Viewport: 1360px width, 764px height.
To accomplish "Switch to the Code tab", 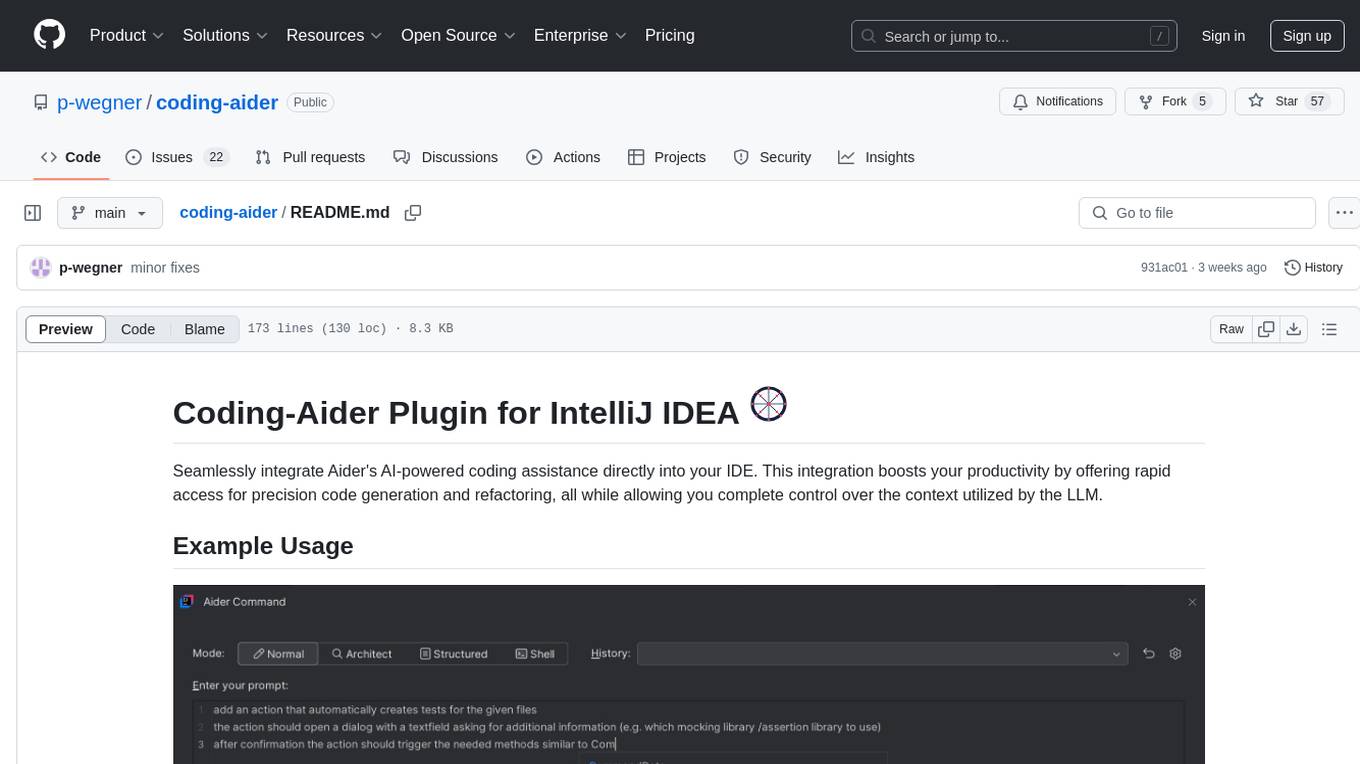I will pyautogui.click(x=70, y=157).
